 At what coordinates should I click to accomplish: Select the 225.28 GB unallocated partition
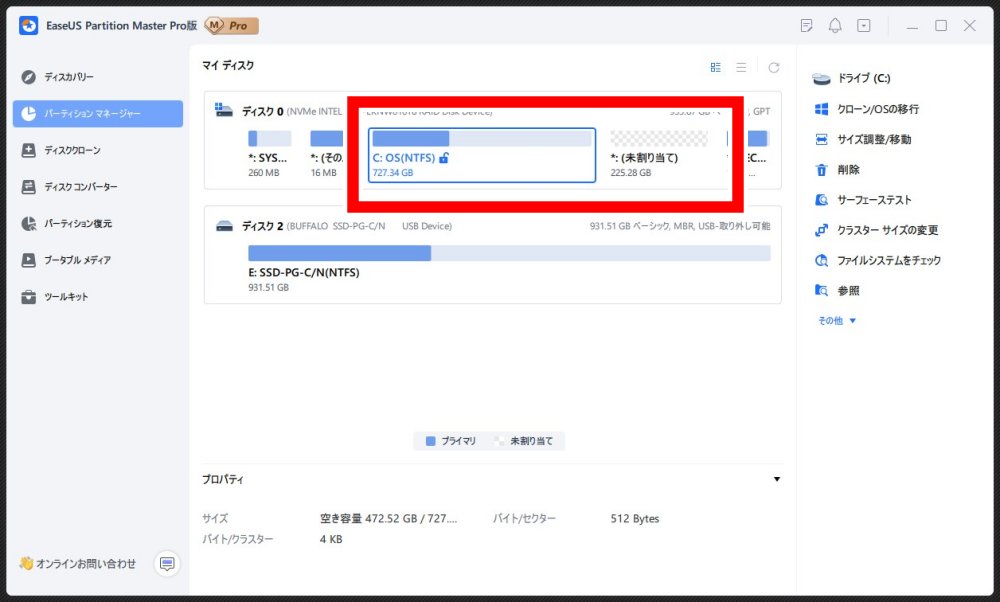(659, 155)
